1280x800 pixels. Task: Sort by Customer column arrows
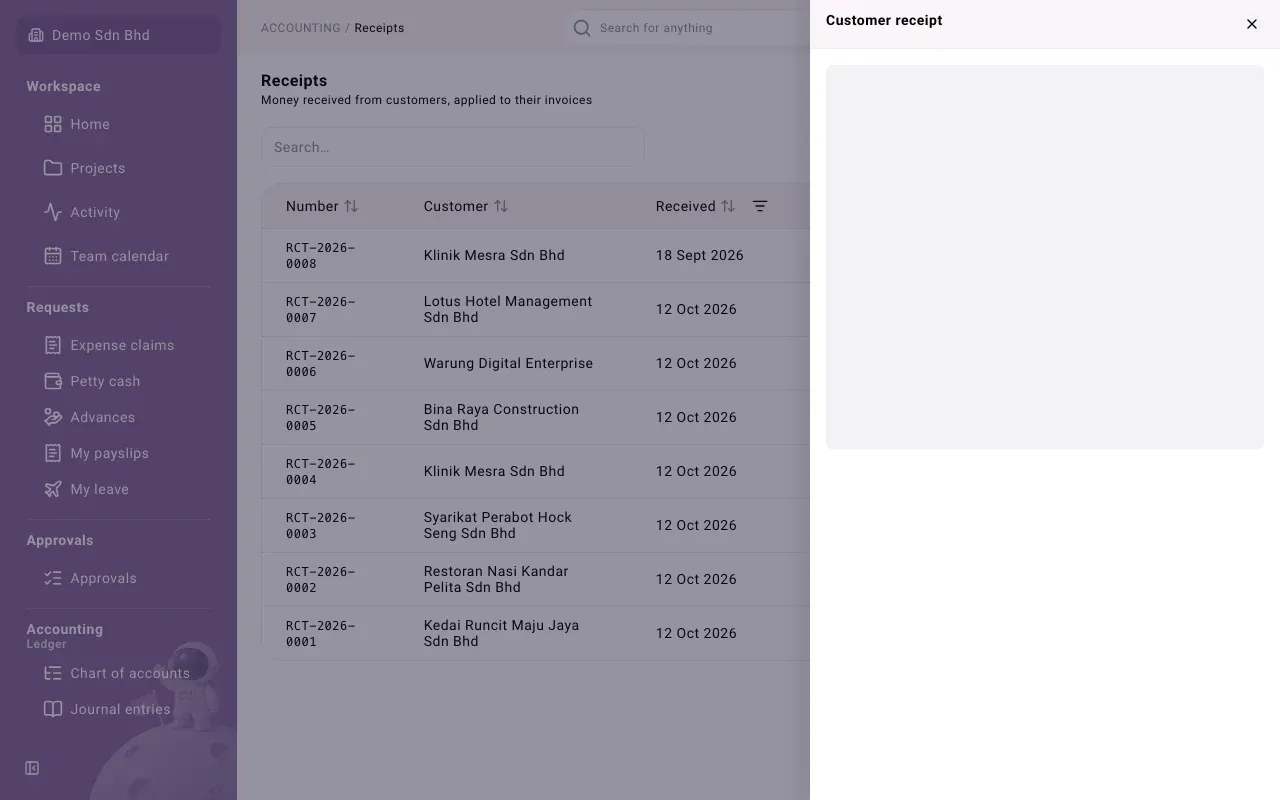501,206
